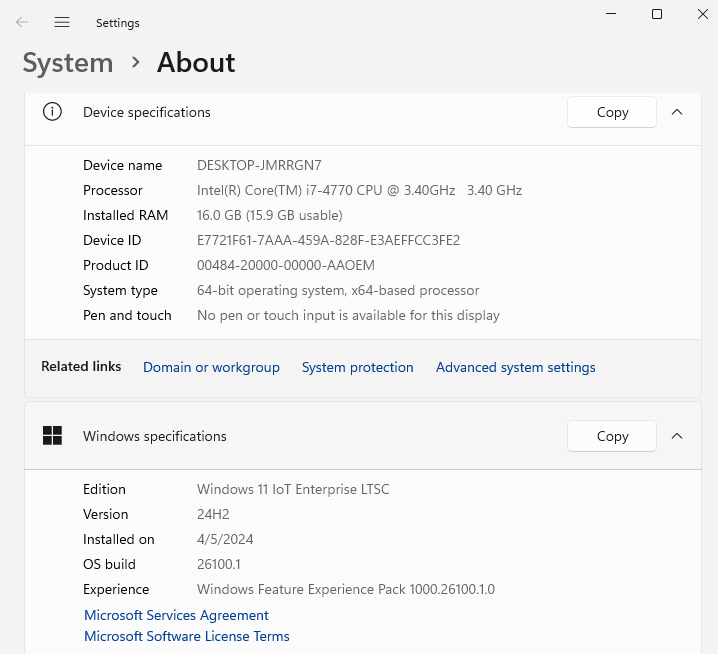Click the Windows specifications header

363,436
